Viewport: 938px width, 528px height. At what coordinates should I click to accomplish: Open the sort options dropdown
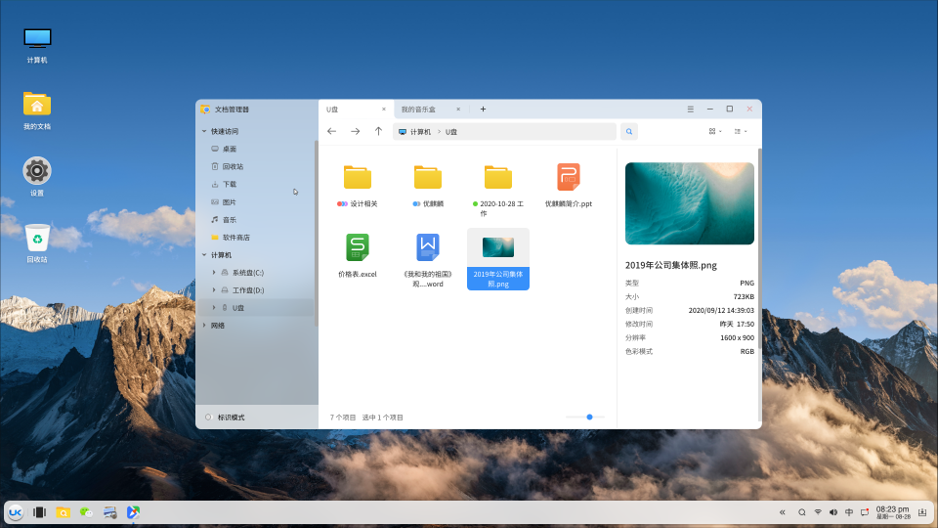[741, 131]
